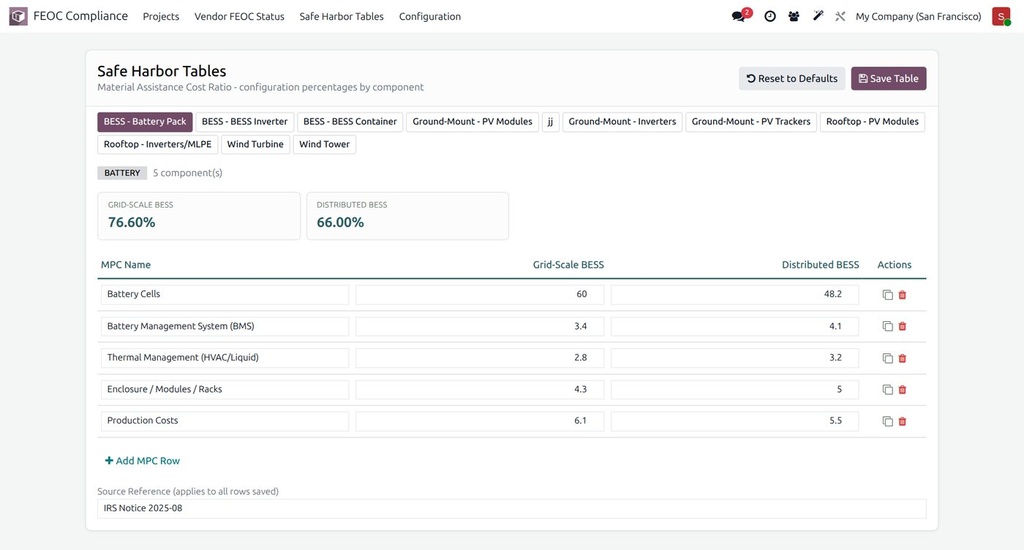Edit the Enclosure / Modules / Racks name field
1024x550 pixels.
225,389
